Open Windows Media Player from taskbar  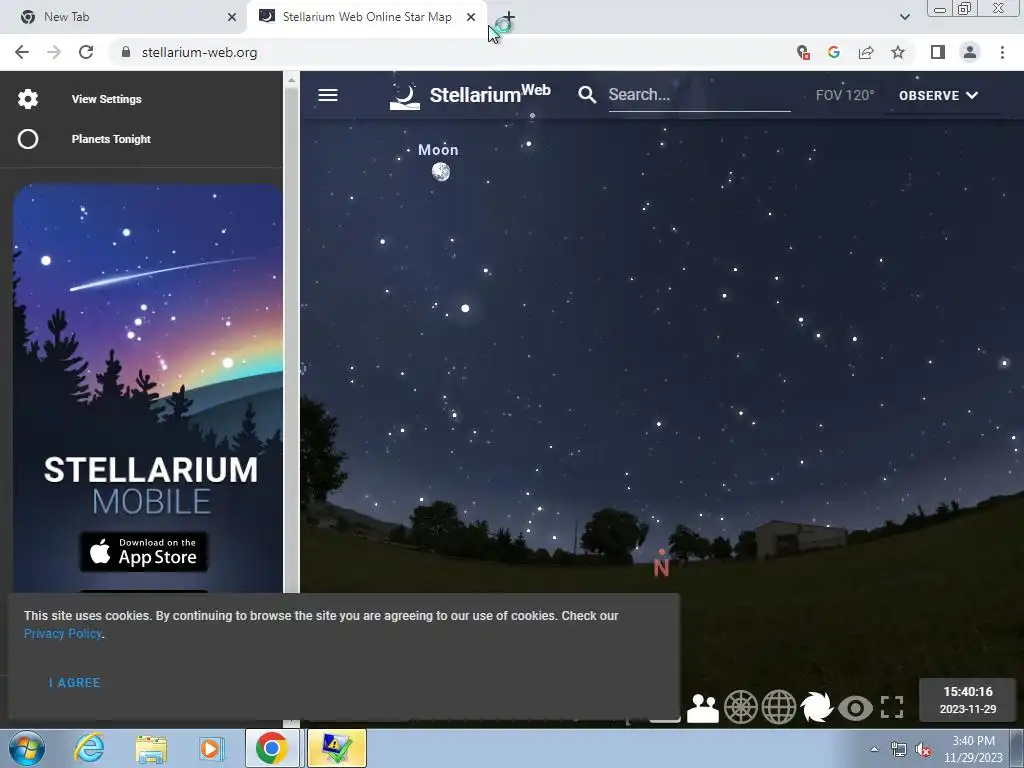coord(212,748)
